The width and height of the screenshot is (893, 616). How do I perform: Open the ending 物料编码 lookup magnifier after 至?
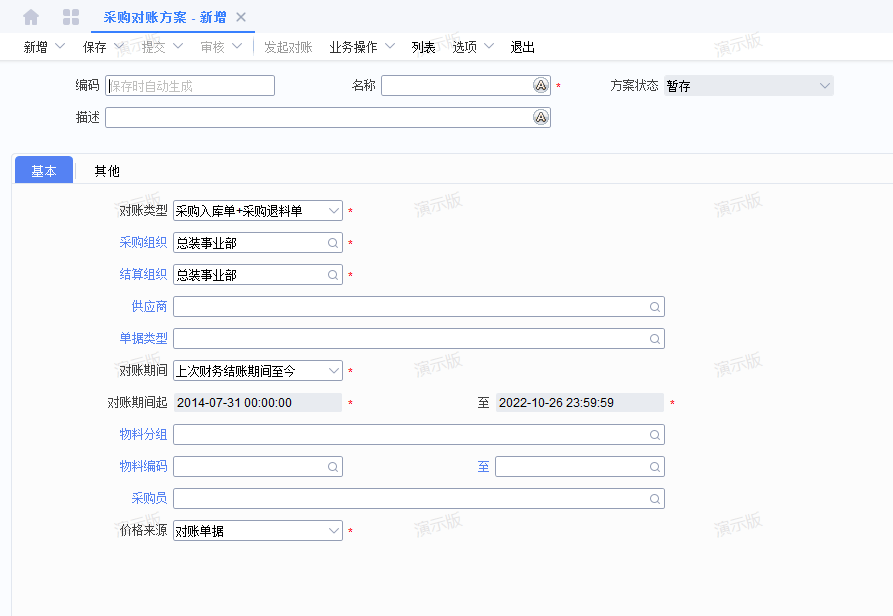pos(655,466)
